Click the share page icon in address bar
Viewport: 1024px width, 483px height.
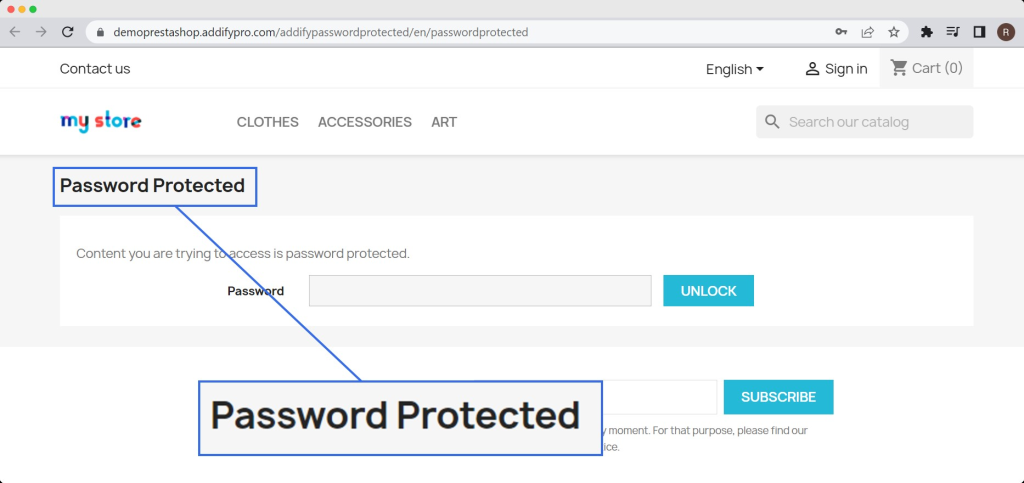867,32
